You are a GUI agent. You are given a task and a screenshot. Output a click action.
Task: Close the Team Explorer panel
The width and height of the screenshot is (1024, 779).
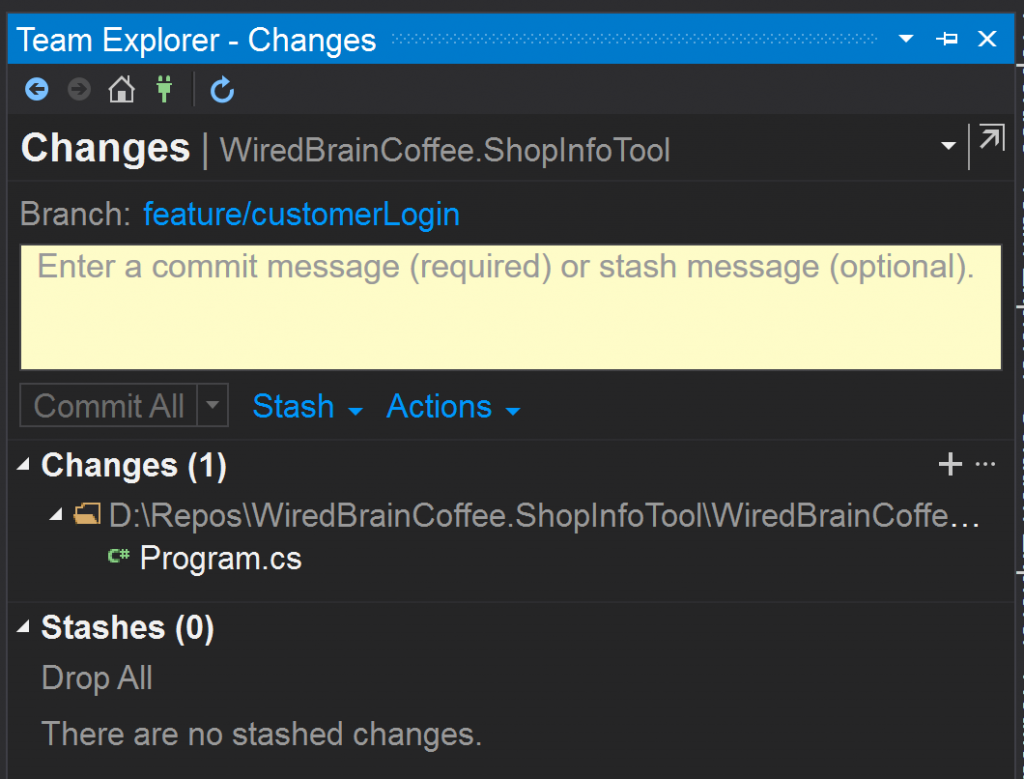[x=987, y=39]
